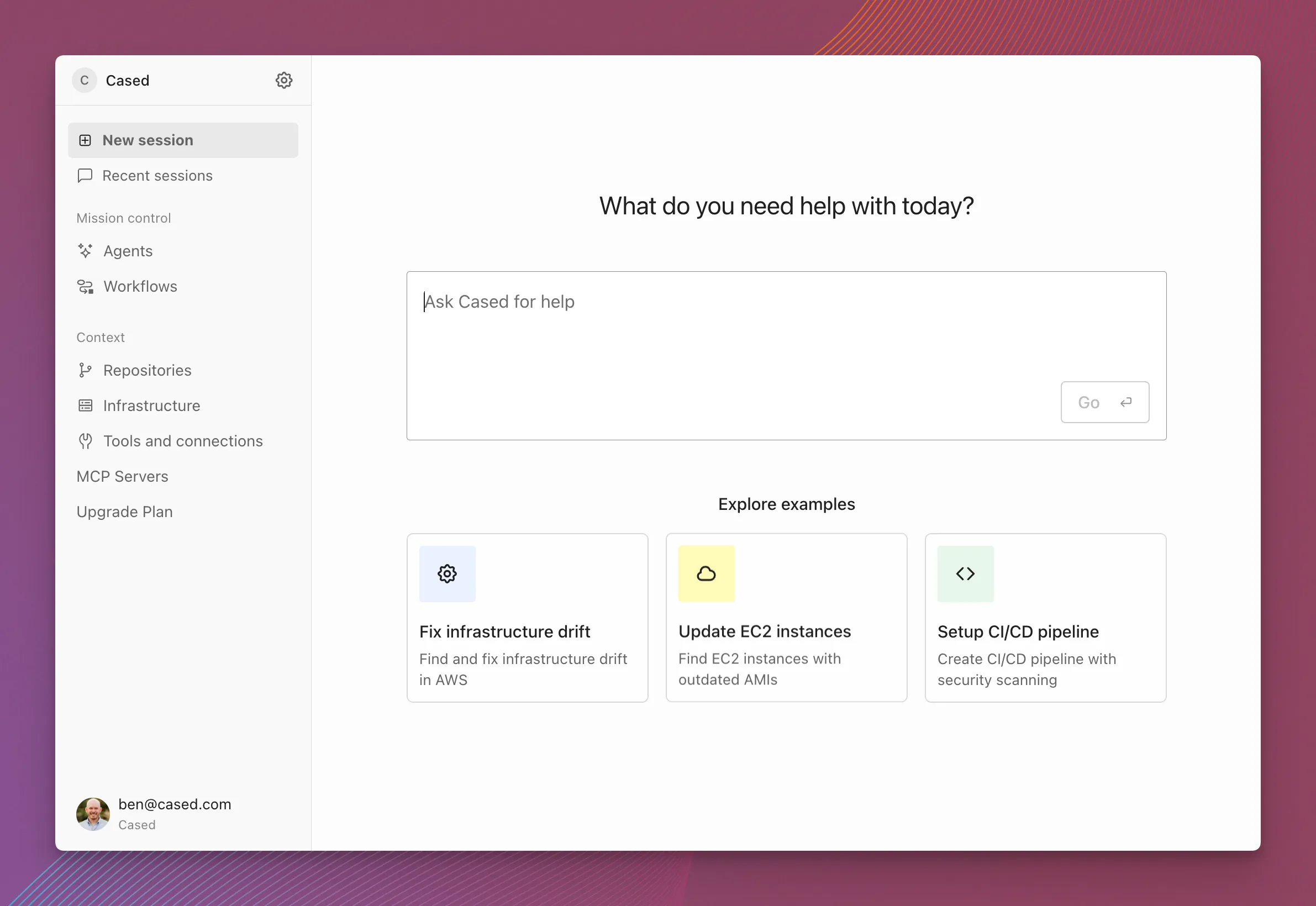
Task: Click the Cased organization label under email
Action: point(137,825)
